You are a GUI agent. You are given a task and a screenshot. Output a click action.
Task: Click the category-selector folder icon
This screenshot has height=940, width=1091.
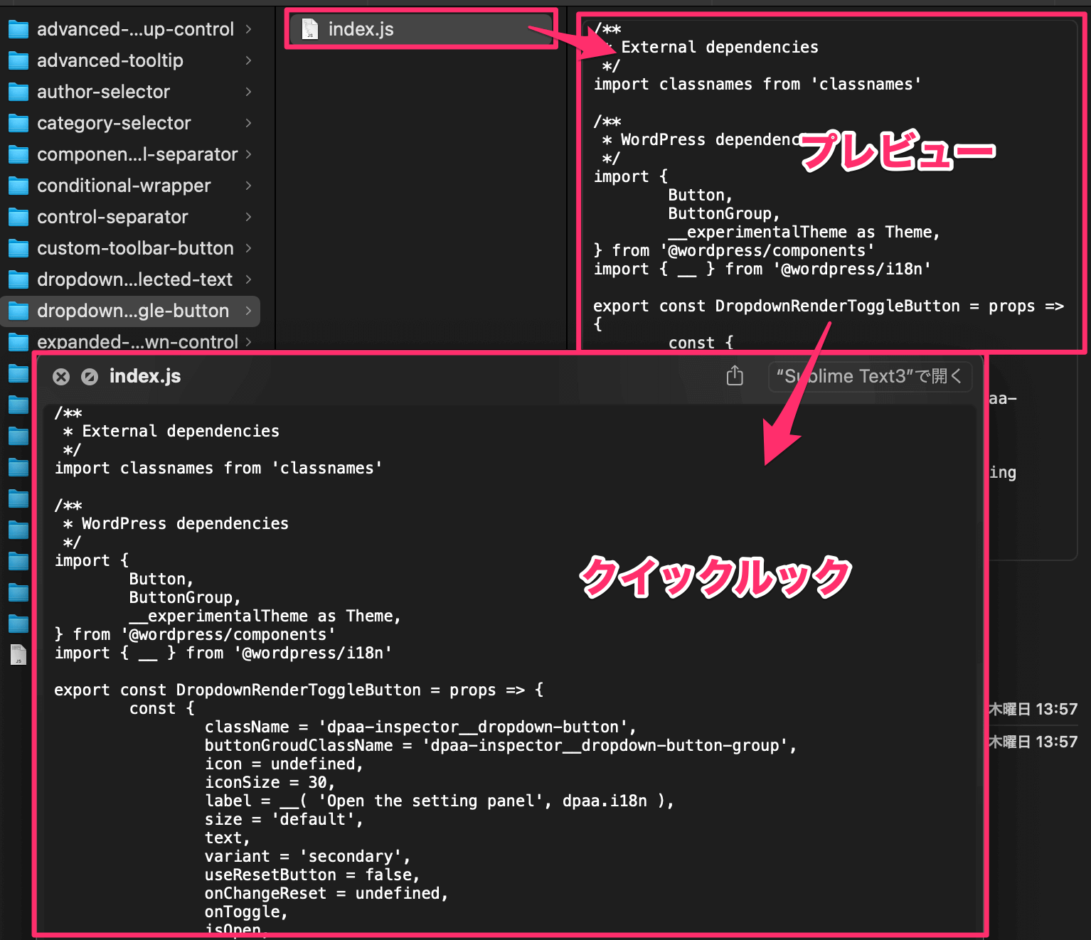click(x=16, y=122)
